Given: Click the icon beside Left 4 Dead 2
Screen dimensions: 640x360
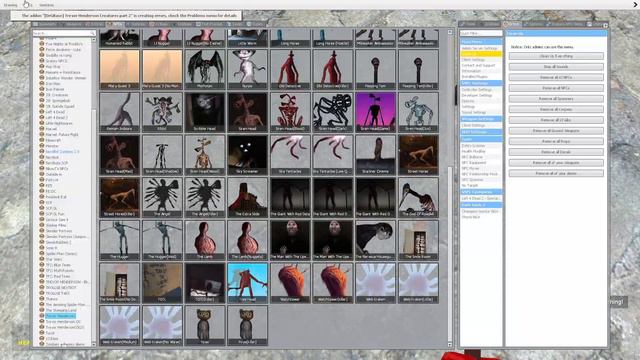Looking at the screenshot, I should pos(42,117).
